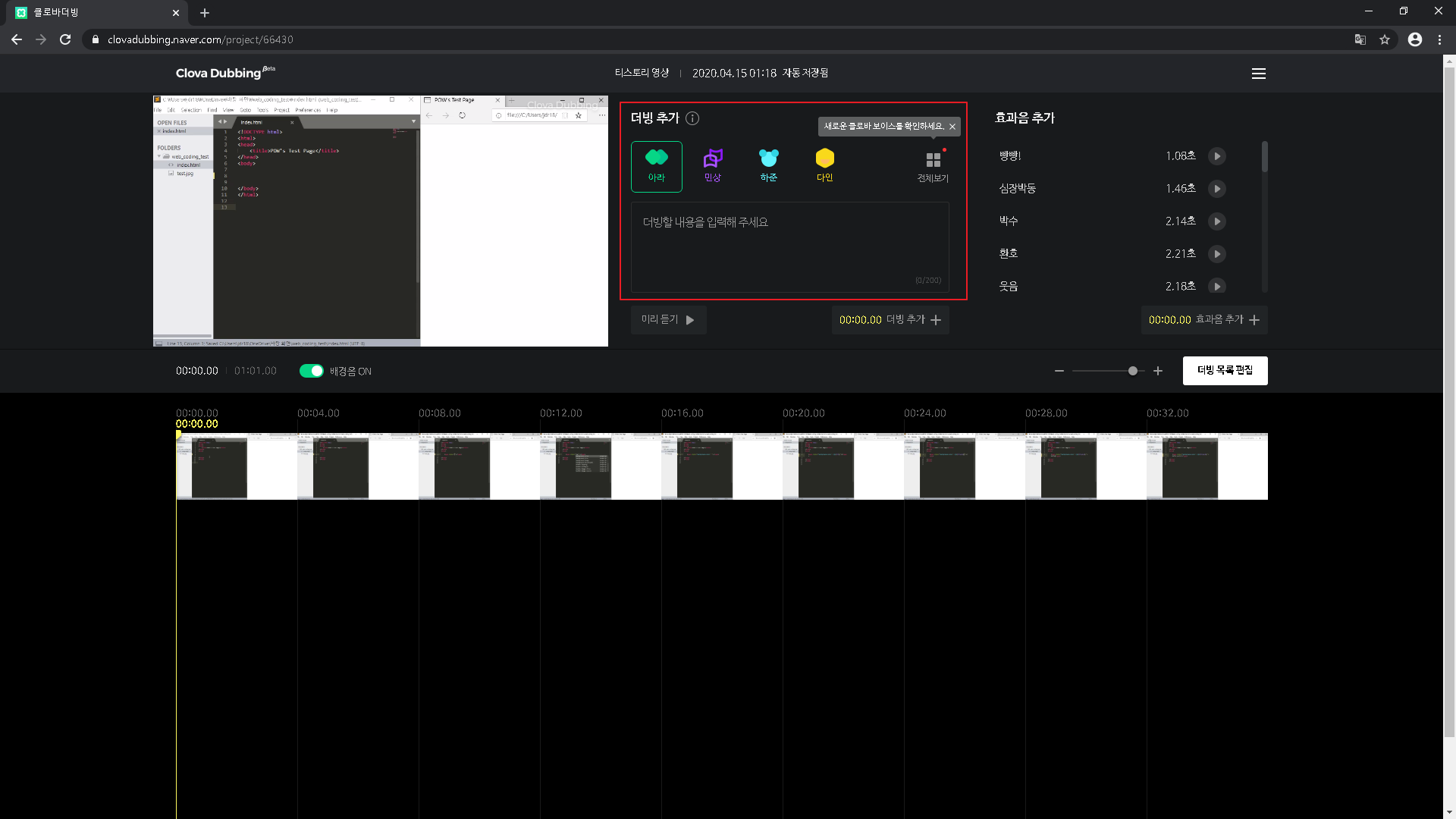Click the 더빙 추가 info icon
The image size is (1456, 819).
click(x=692, y=118)
